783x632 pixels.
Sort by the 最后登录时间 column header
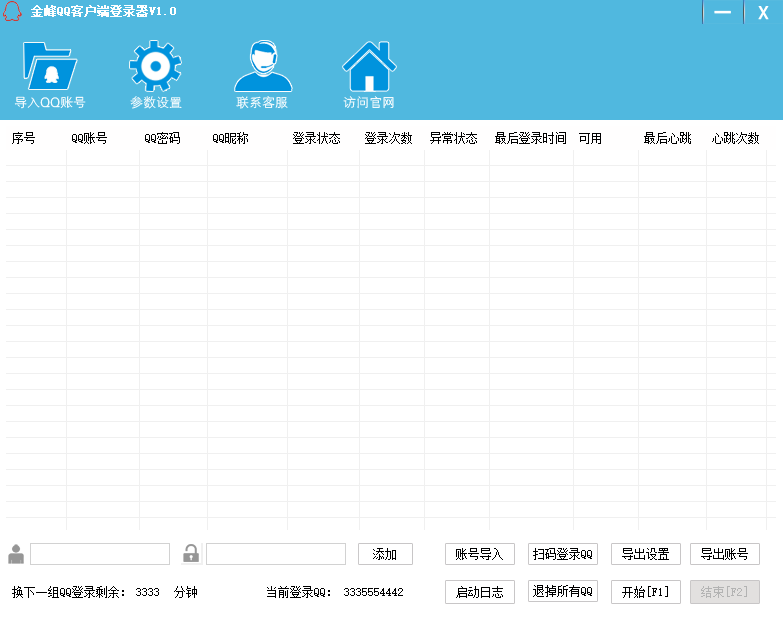tap(530, 138)
